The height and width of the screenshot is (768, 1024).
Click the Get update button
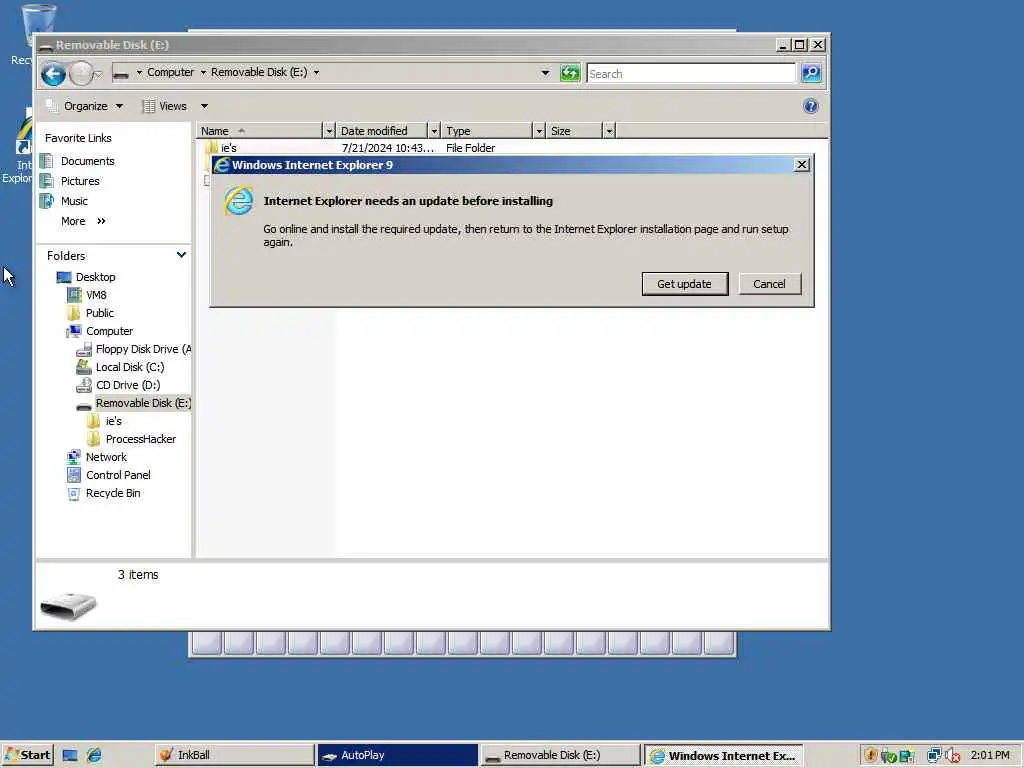tap(684, 284)
